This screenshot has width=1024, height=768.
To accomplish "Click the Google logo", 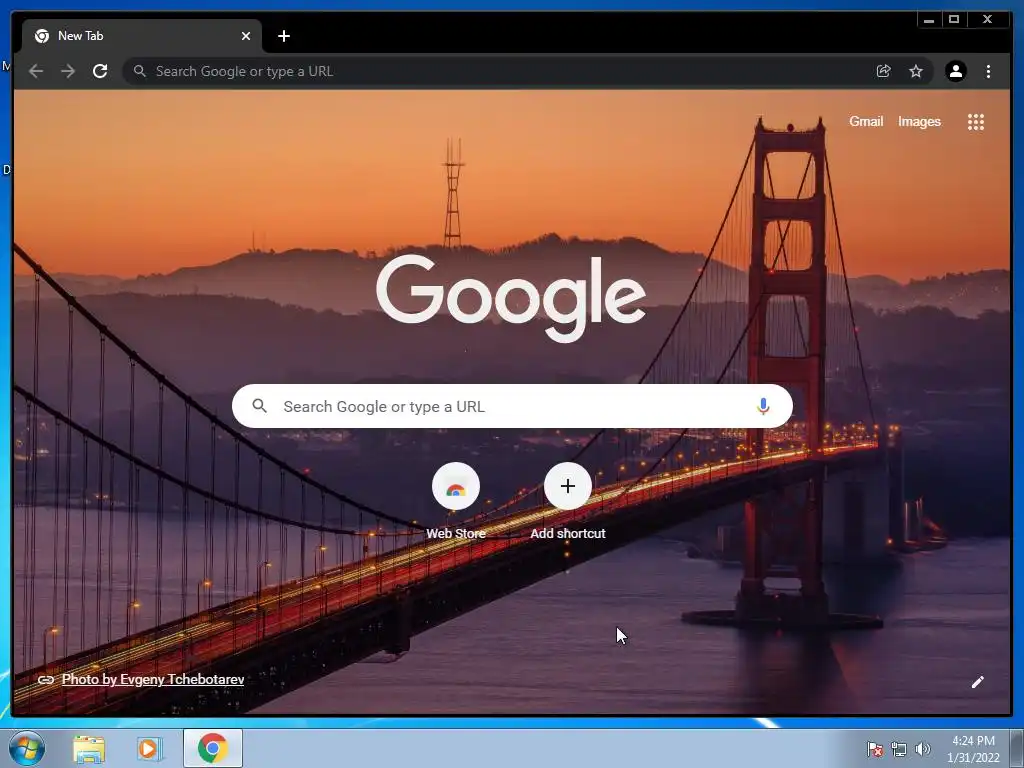I will (511, 298).
